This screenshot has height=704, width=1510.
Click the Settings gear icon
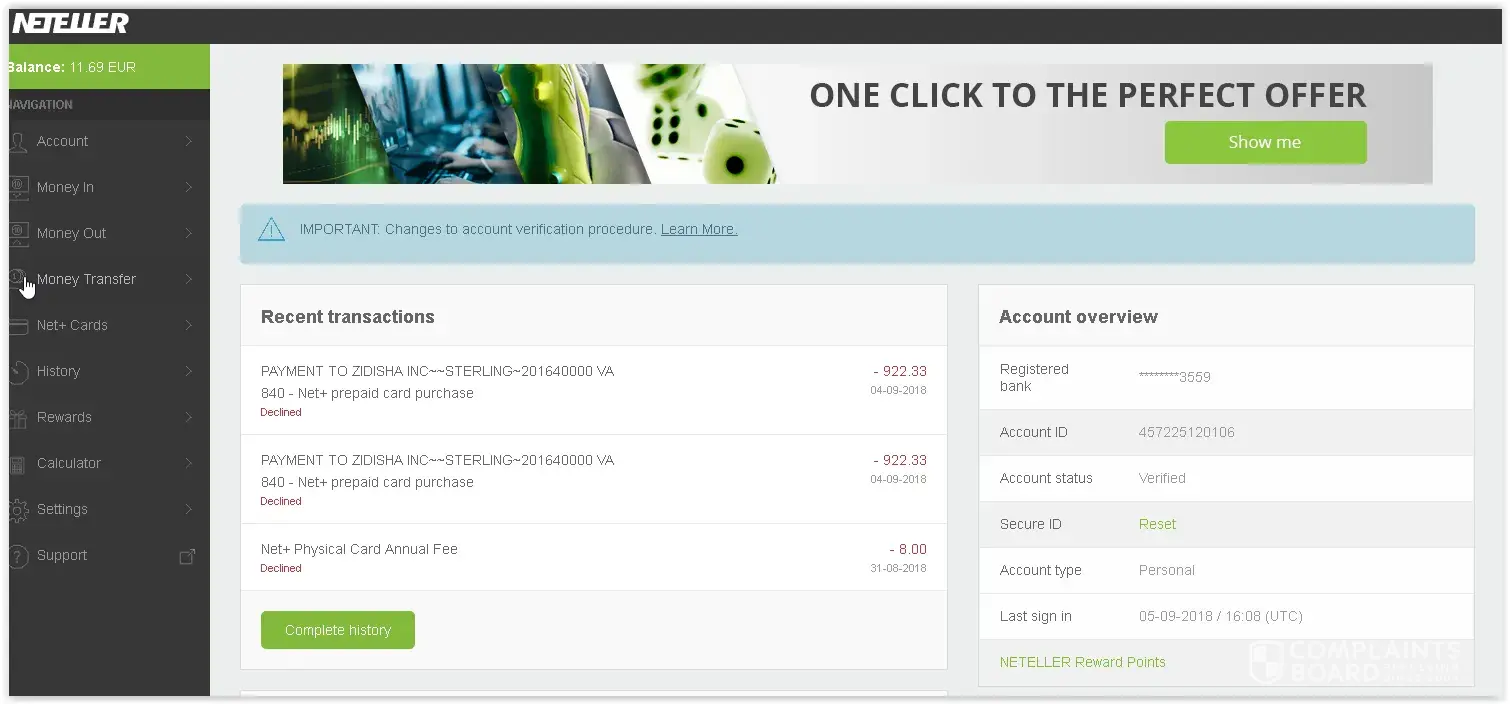(18, 509)
